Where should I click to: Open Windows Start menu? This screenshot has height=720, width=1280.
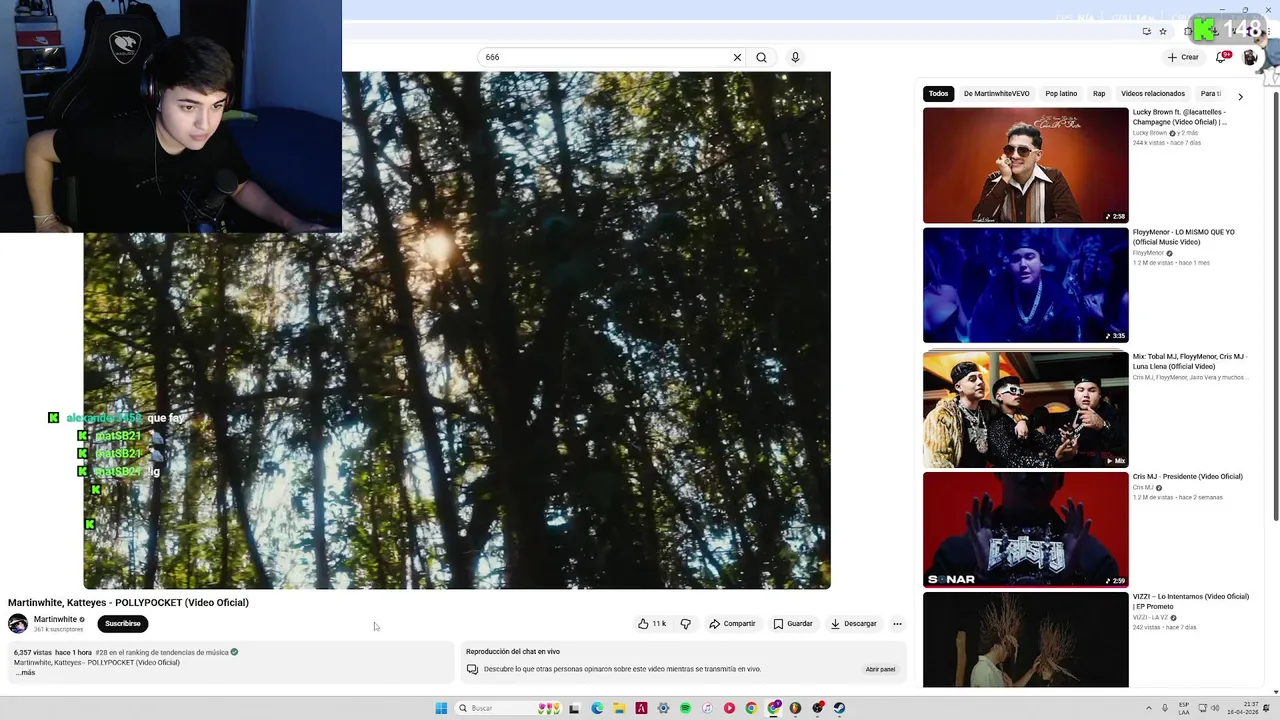(441, 708)
